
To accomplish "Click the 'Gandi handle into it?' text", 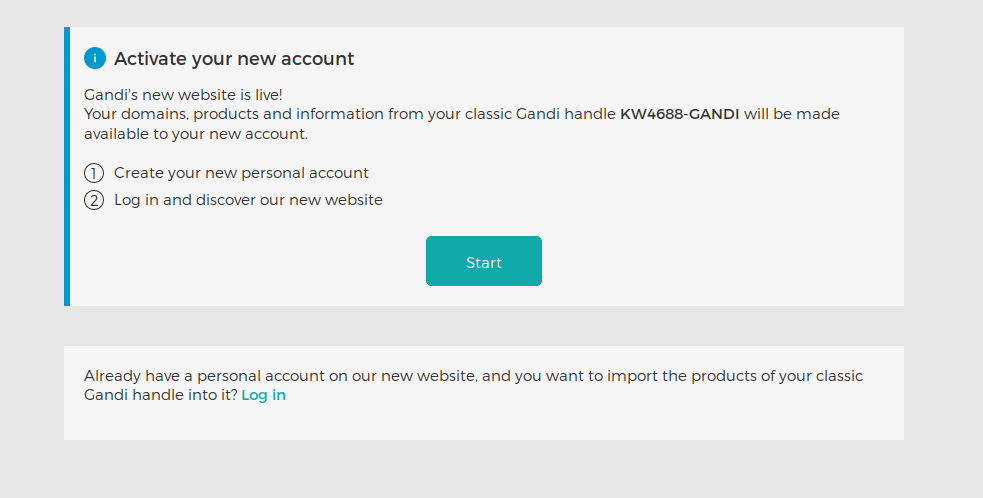I will (x=160, y=395).
